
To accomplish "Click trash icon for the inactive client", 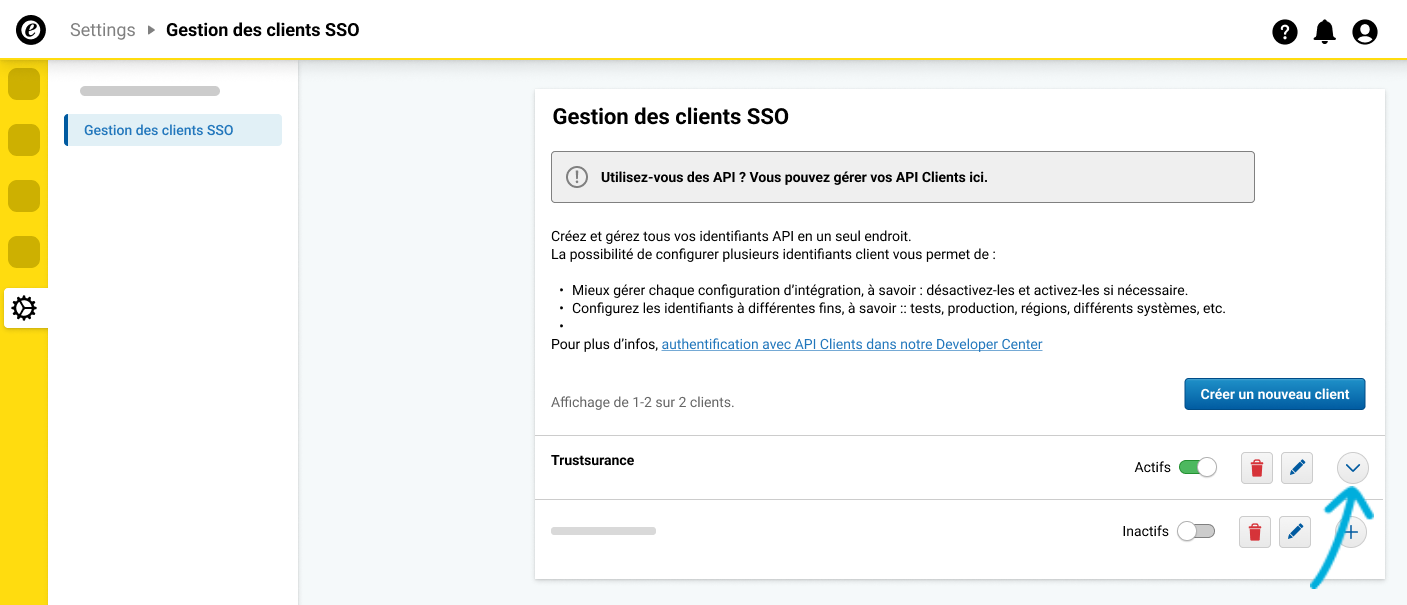I will click(1255, 532).
